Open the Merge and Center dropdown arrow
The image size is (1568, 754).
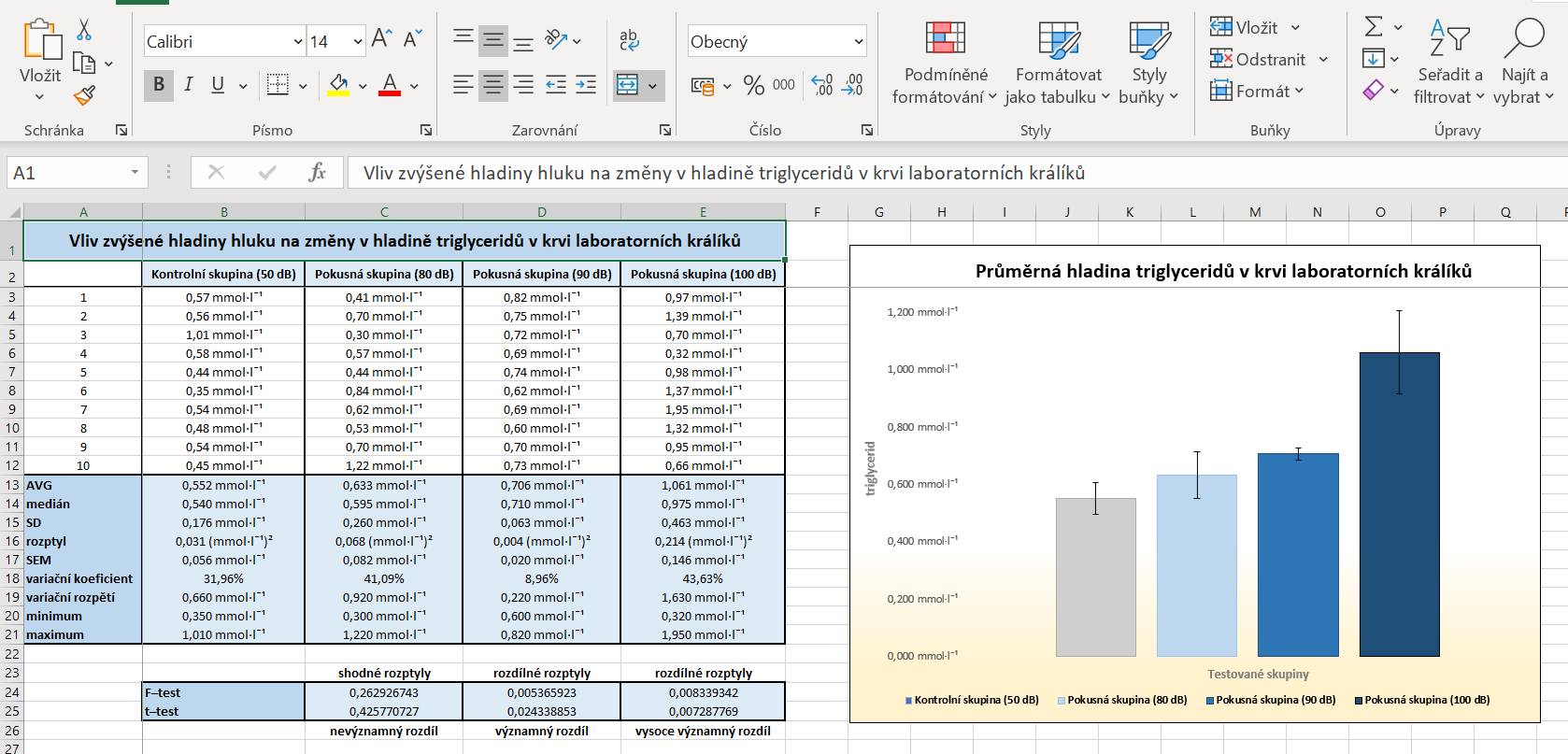coord(652,86)
